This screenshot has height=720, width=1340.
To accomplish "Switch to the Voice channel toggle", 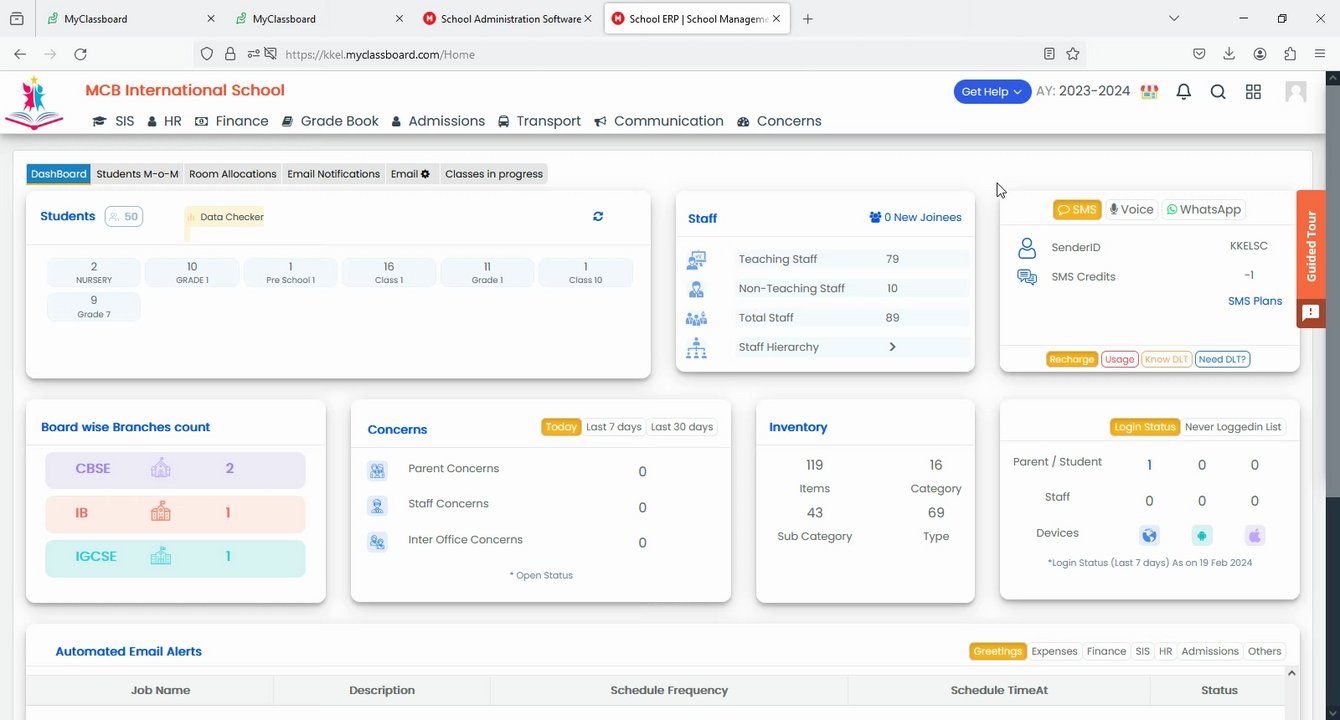I will coord(1131,210).
